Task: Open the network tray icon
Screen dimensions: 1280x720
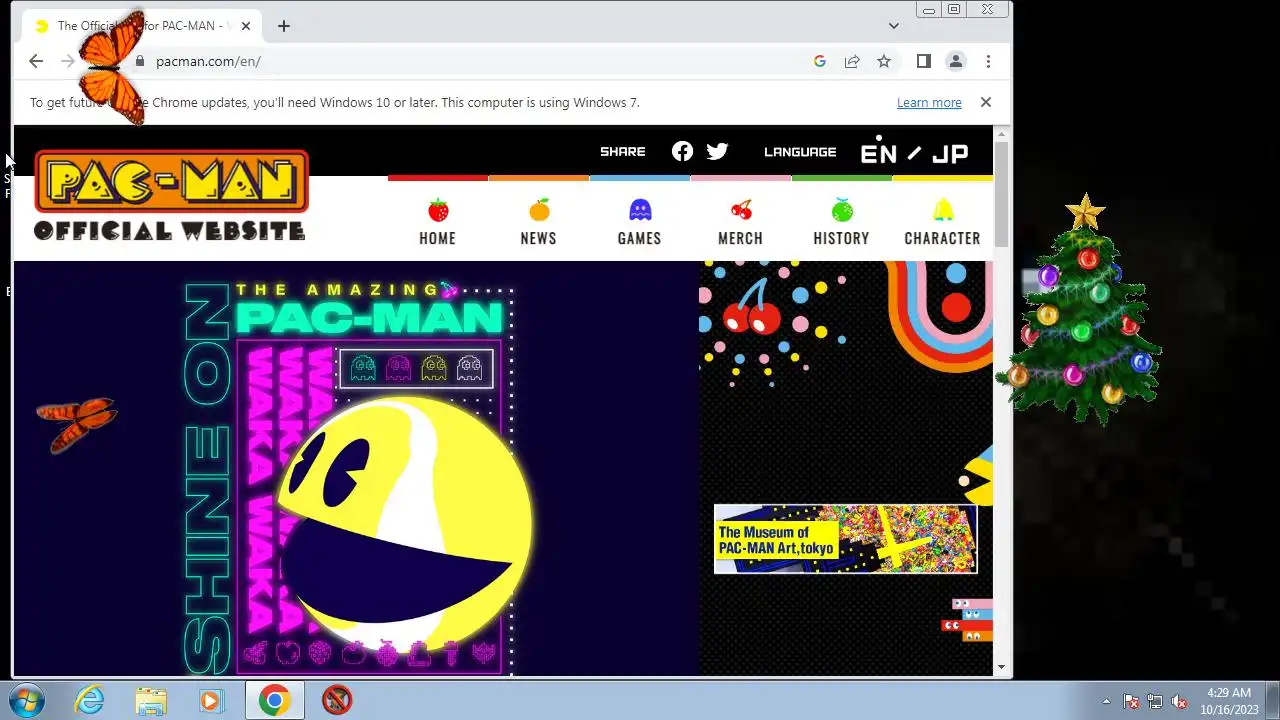Action: (x=1155, y=701)
